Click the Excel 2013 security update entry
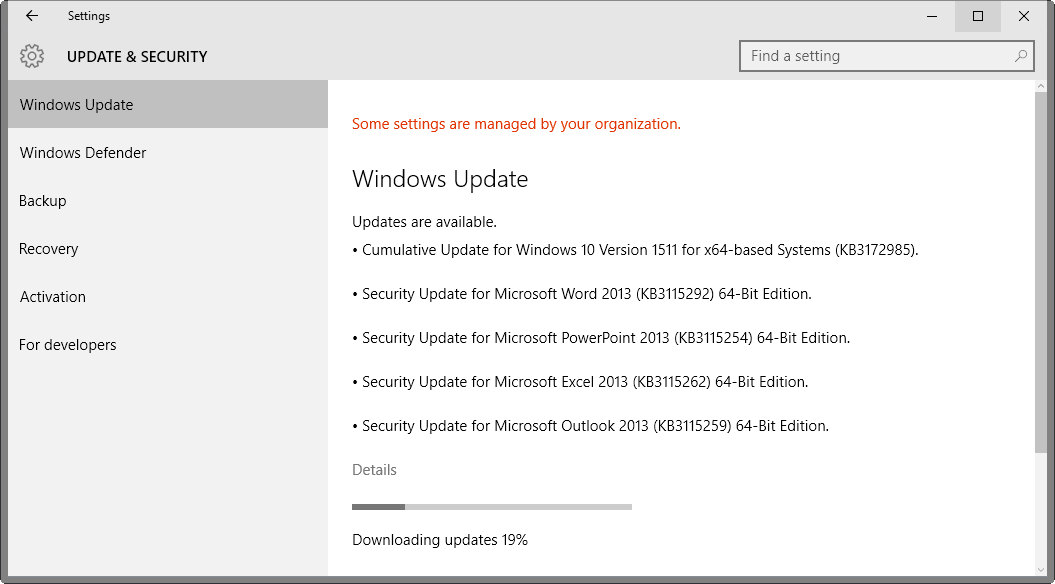 pyautogui.click(x=580, y=382)
